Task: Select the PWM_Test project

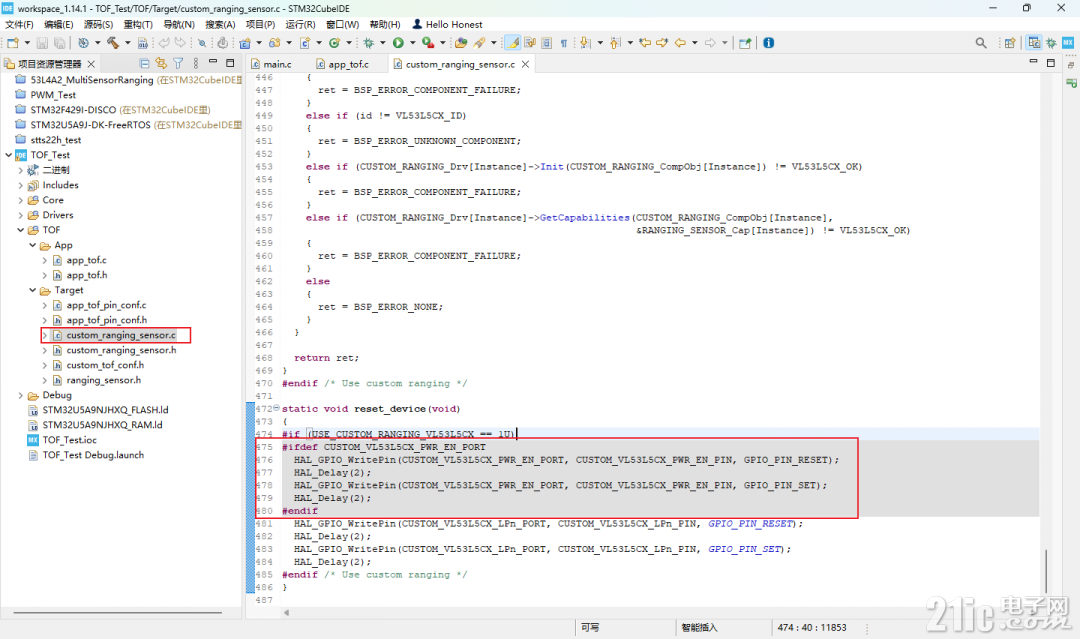Action: [x=53, y=95]
